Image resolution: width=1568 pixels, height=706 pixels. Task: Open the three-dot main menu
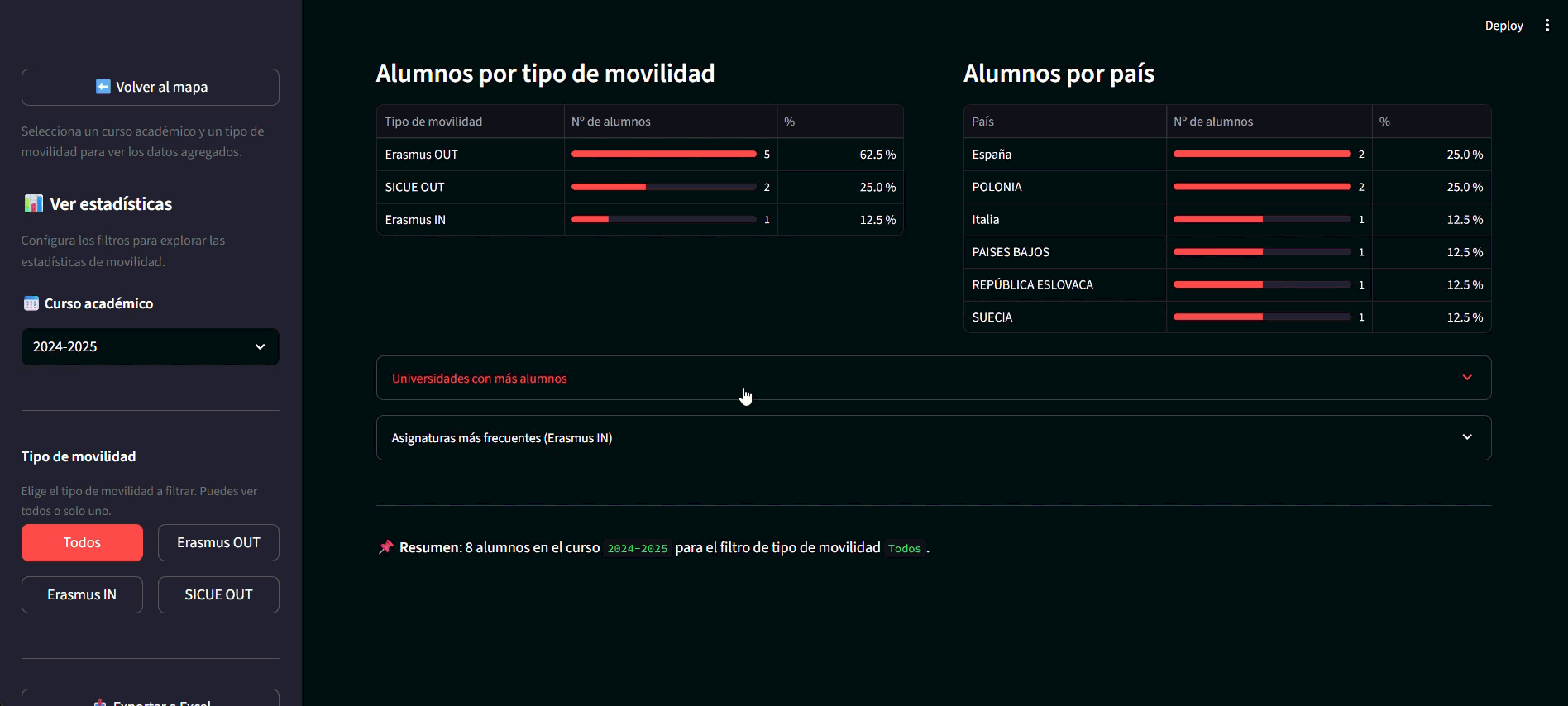1546,26
